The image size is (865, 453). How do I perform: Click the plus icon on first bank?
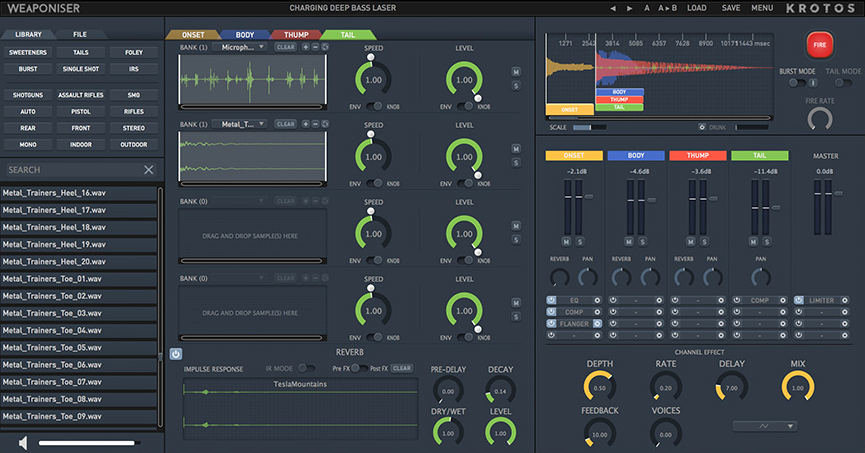click(306, 47)
